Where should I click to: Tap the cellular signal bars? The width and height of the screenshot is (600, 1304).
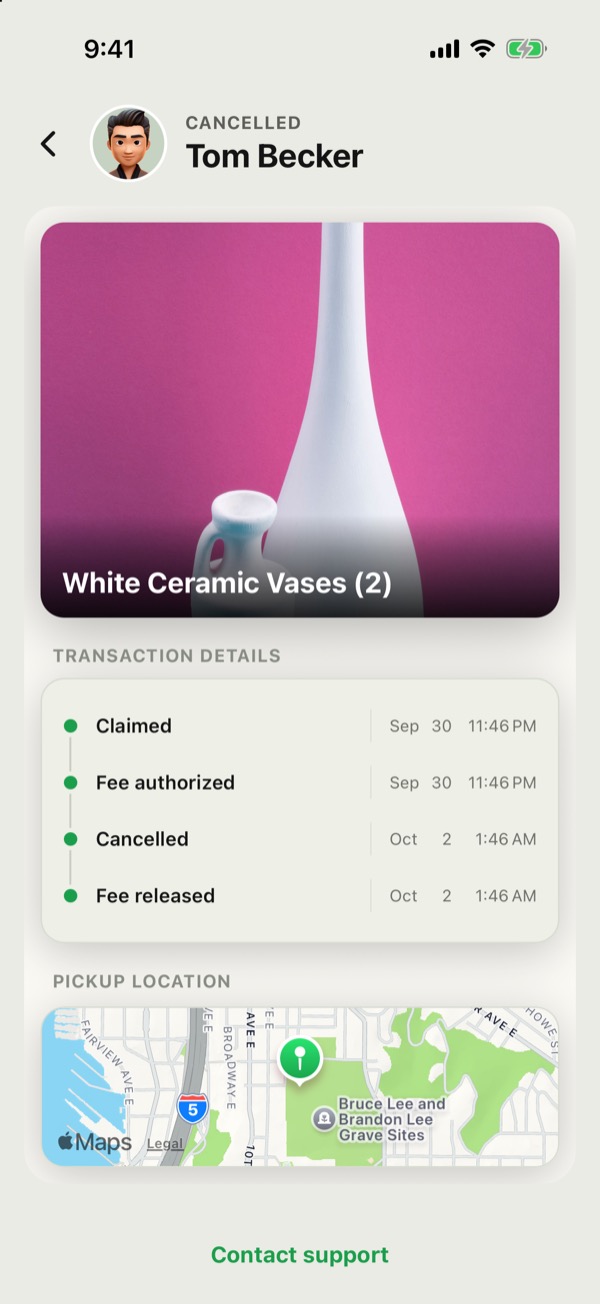[445, 49]
